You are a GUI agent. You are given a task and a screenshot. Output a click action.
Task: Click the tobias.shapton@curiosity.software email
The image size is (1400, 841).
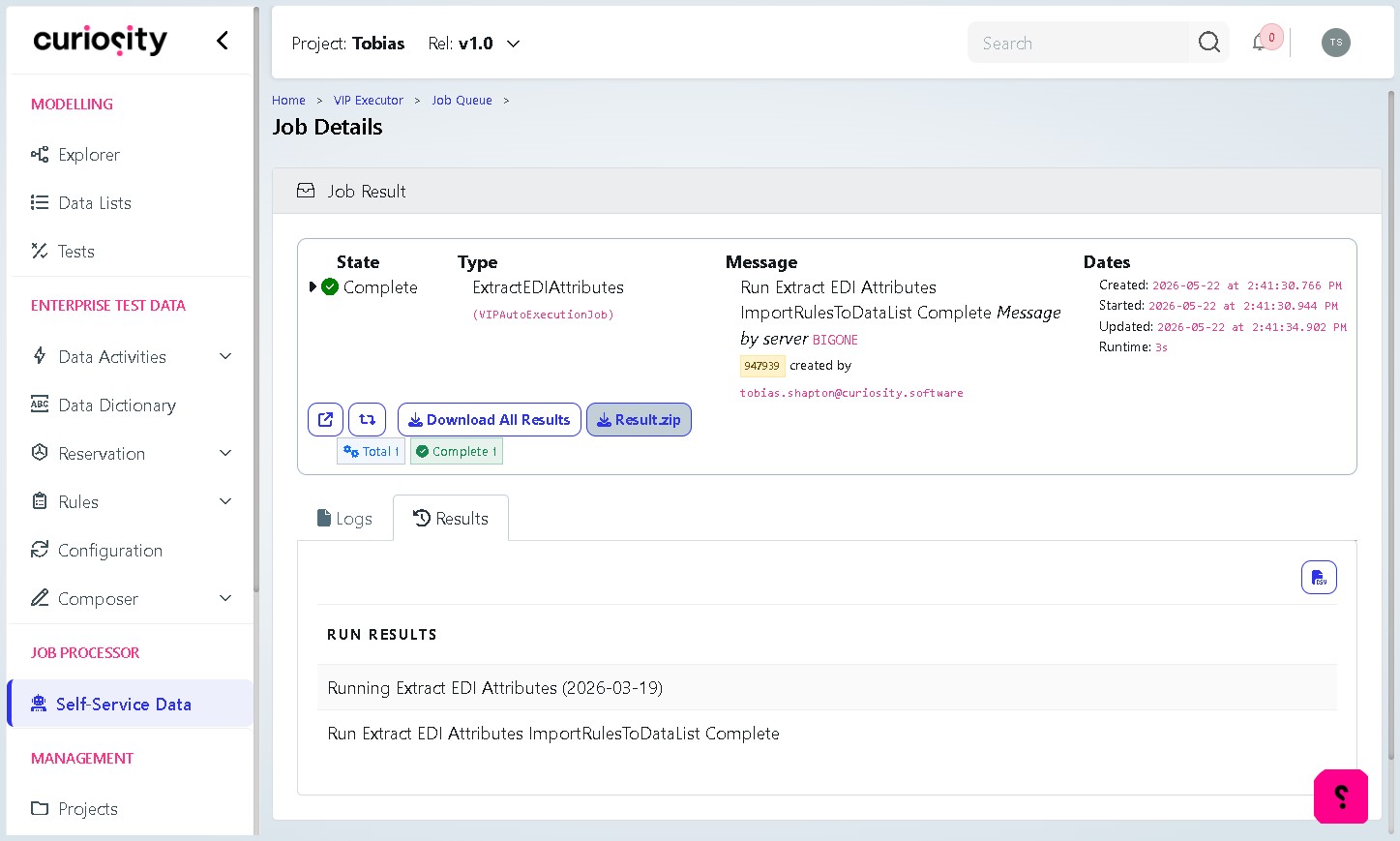851,393
